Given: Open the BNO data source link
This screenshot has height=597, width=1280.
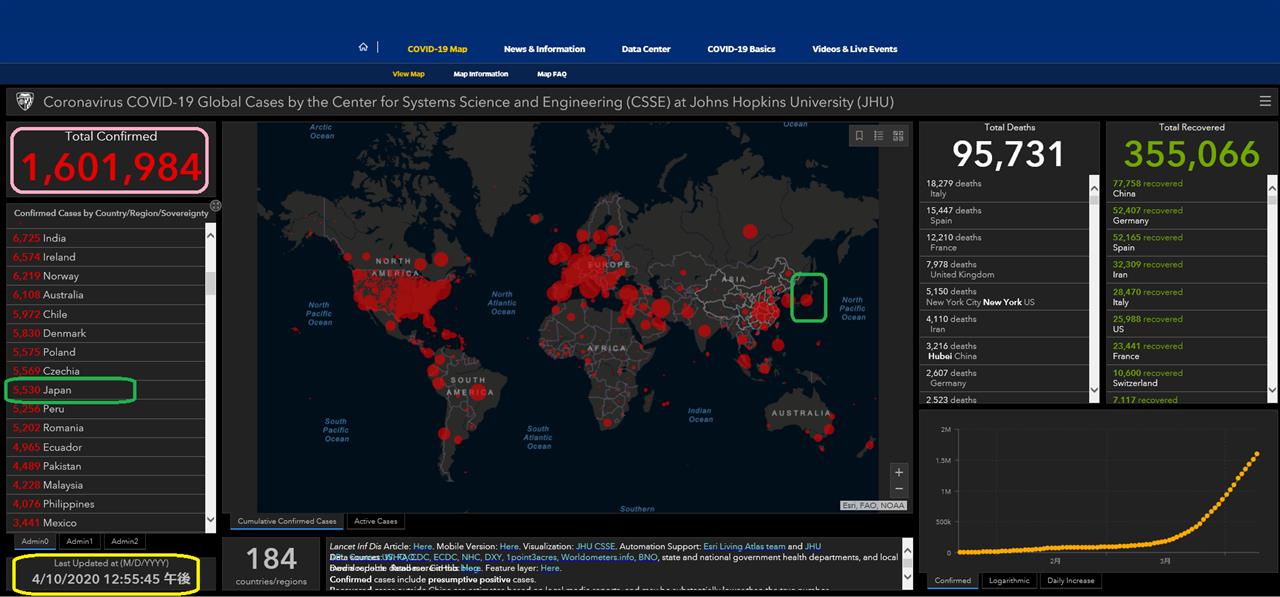Looking at the screenshot, I should point(648,558).
